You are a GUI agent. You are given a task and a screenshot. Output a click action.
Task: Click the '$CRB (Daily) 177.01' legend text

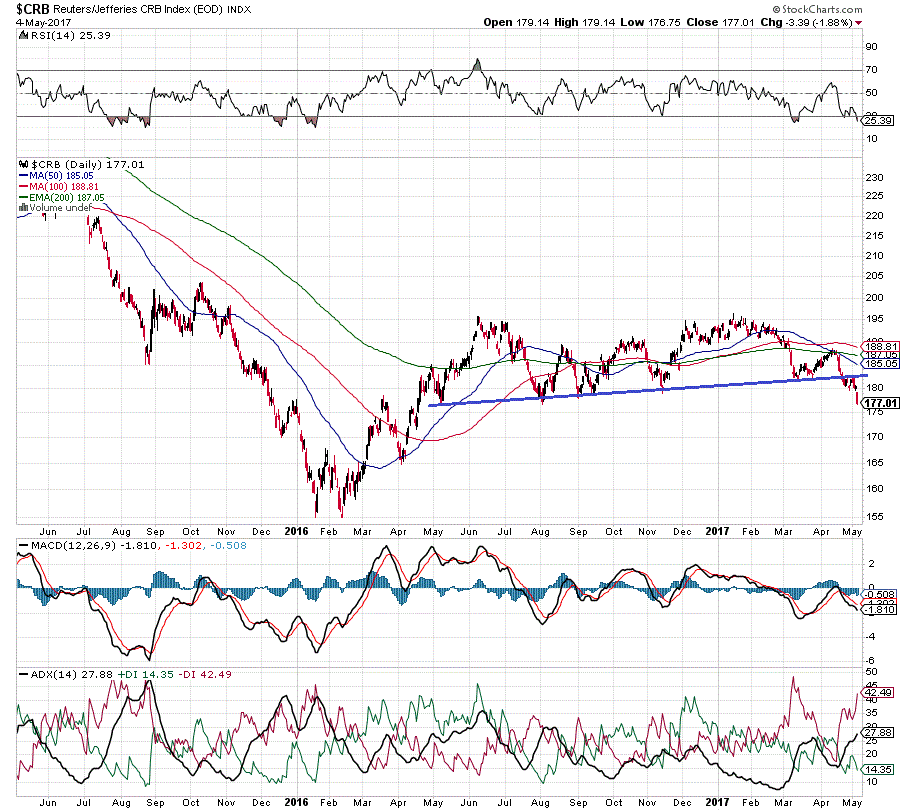[87, 164]
